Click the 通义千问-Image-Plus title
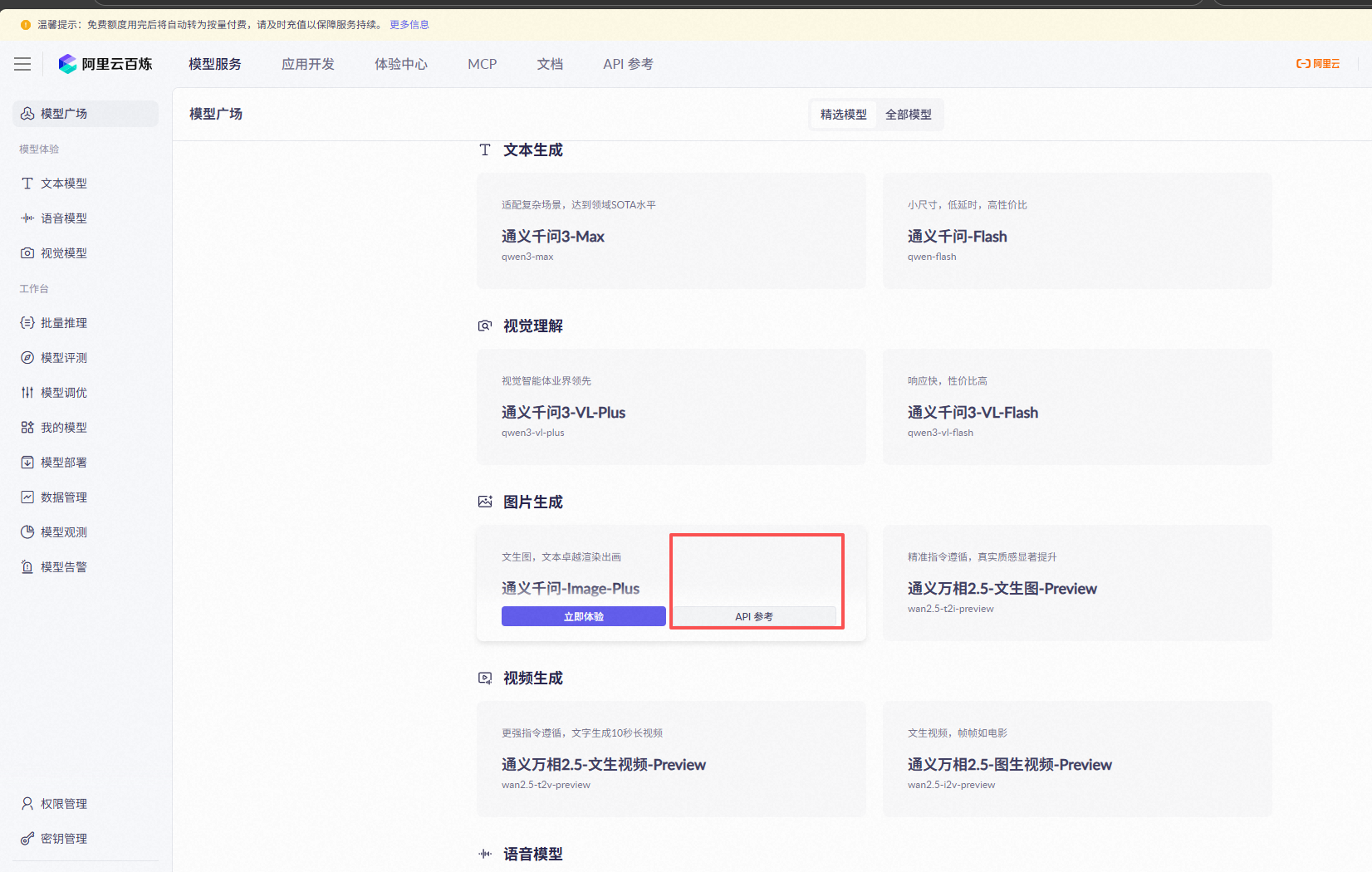This screenshot has height=872, width=1372. pos(571,589)
